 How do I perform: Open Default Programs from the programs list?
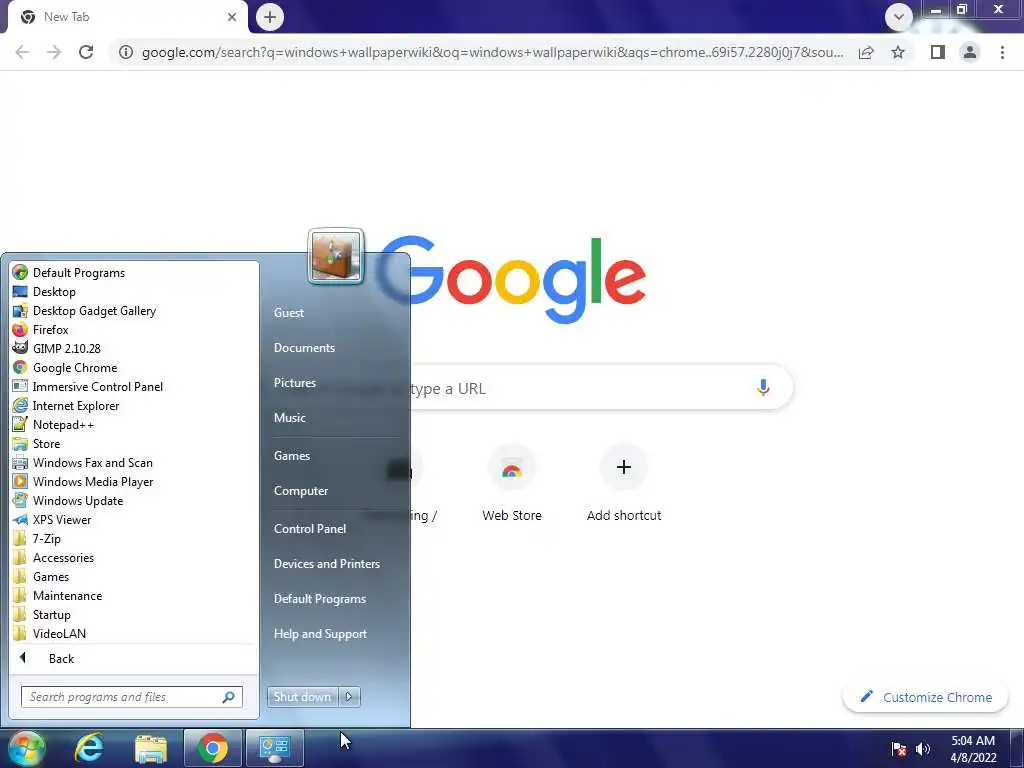coord(78,272)
